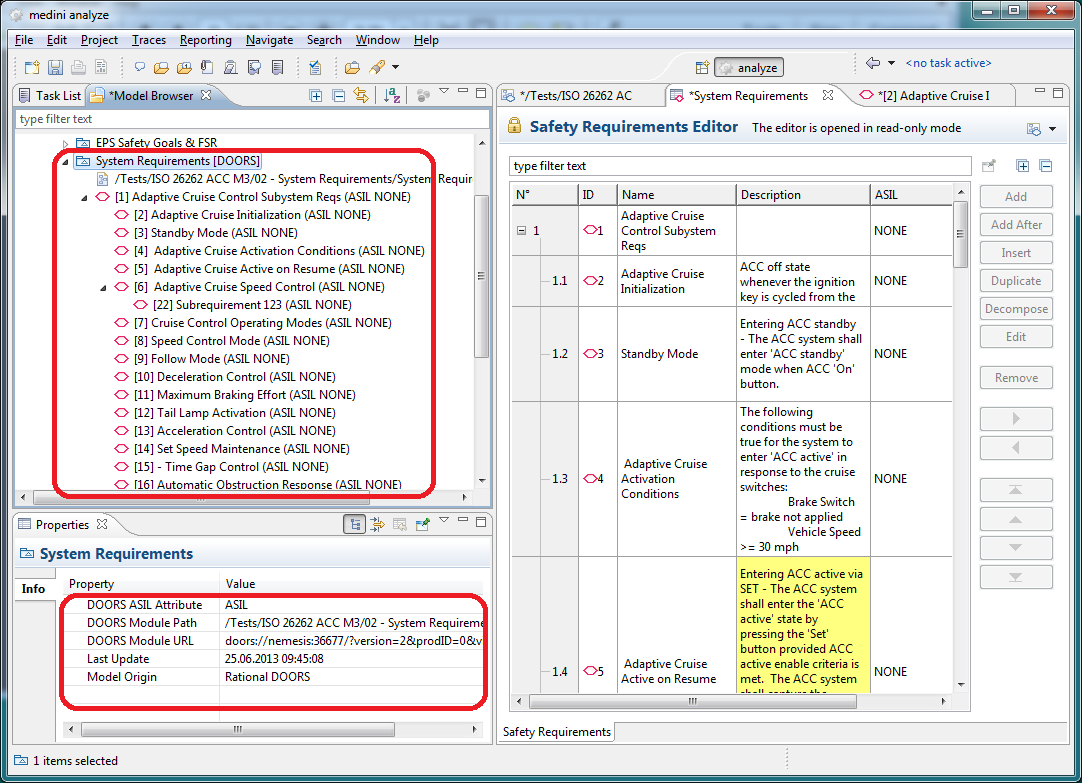Click Link with Editor arrows in Model Browser
The height and width of the screenshot is (783, 1082).
point(362,96)
